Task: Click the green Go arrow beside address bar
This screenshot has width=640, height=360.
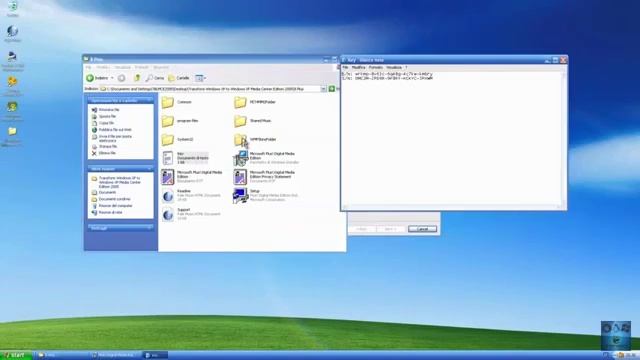Action: (x=332, y=89)
